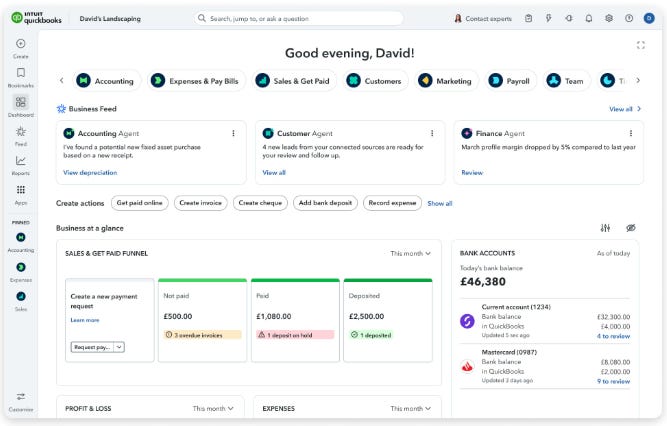Click David's Landscaping company name

point(110,19)
